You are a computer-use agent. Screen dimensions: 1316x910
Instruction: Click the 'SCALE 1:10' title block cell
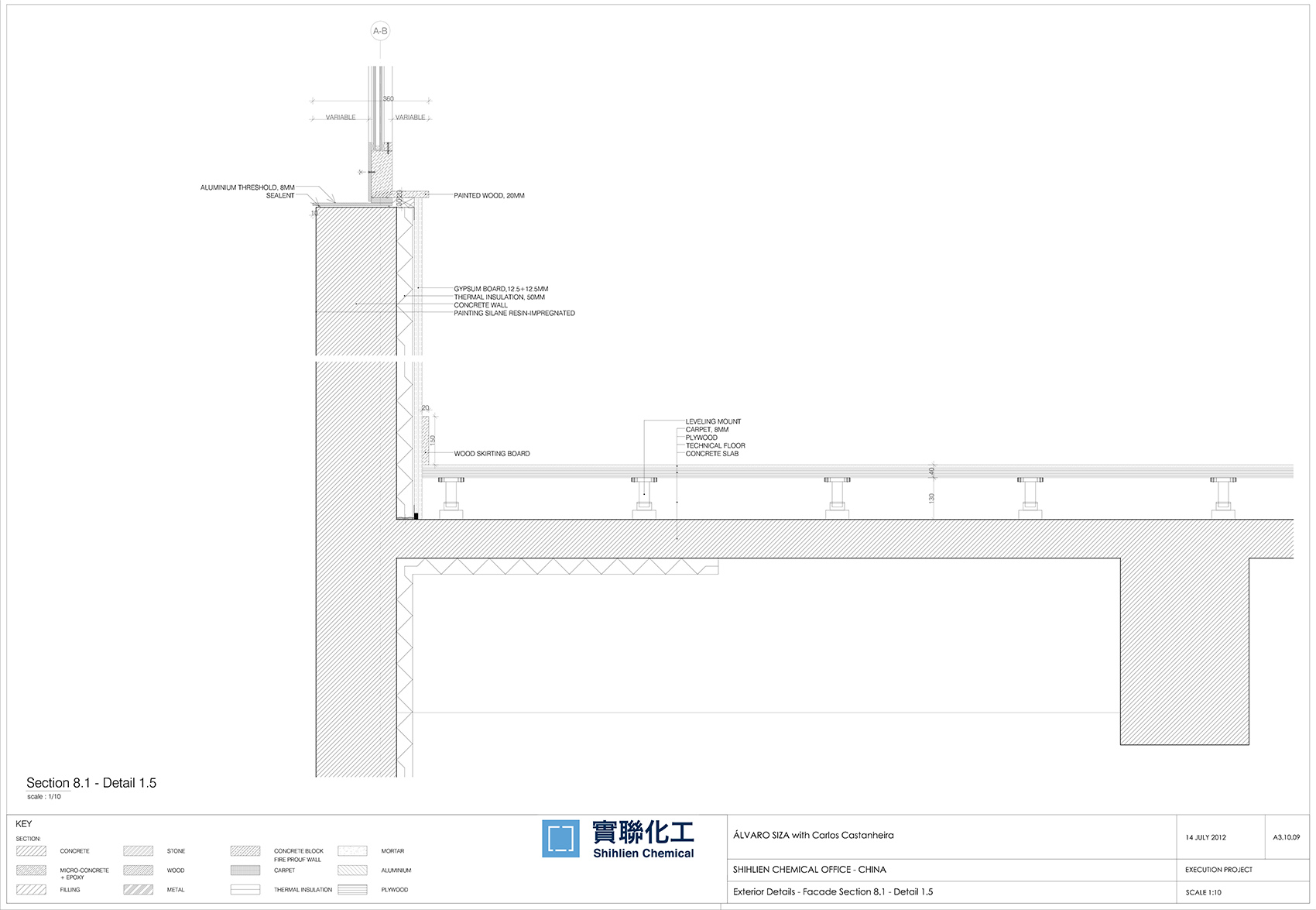click(x=1204, y=893)
